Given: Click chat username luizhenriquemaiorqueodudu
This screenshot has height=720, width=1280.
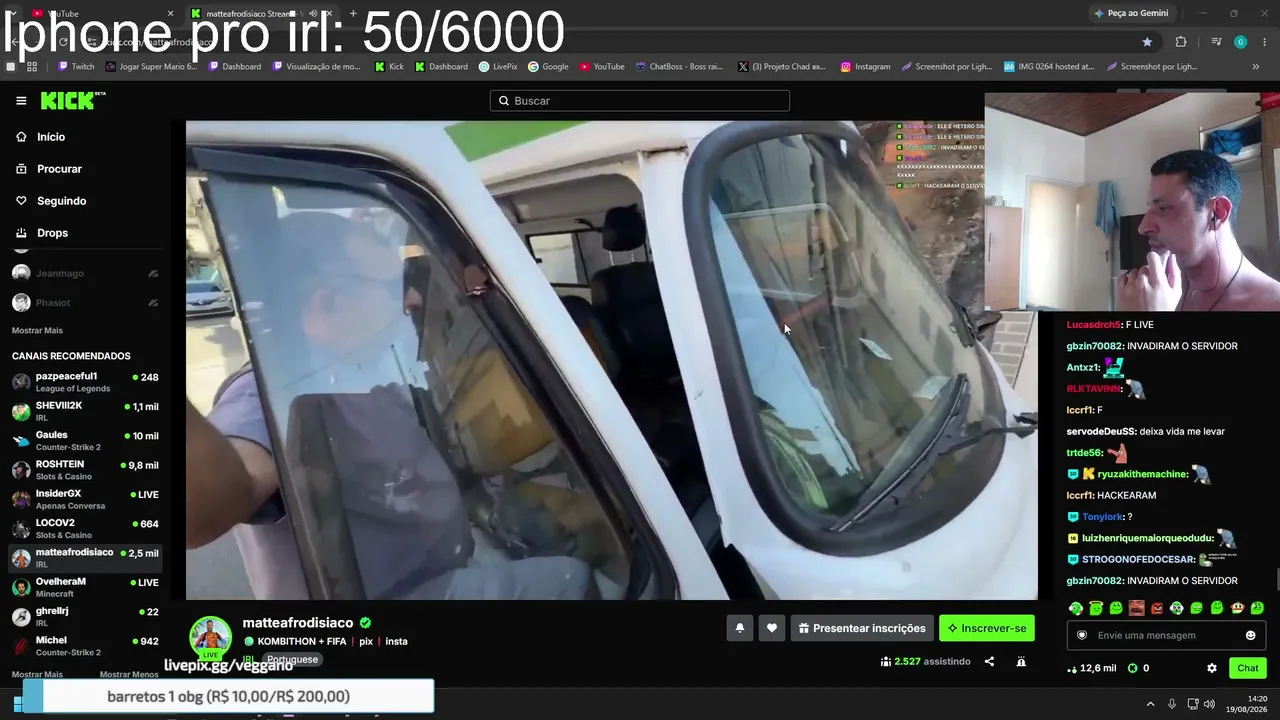Looking at the screenshot, I should pyautogui.click(x=1148, y=538).
